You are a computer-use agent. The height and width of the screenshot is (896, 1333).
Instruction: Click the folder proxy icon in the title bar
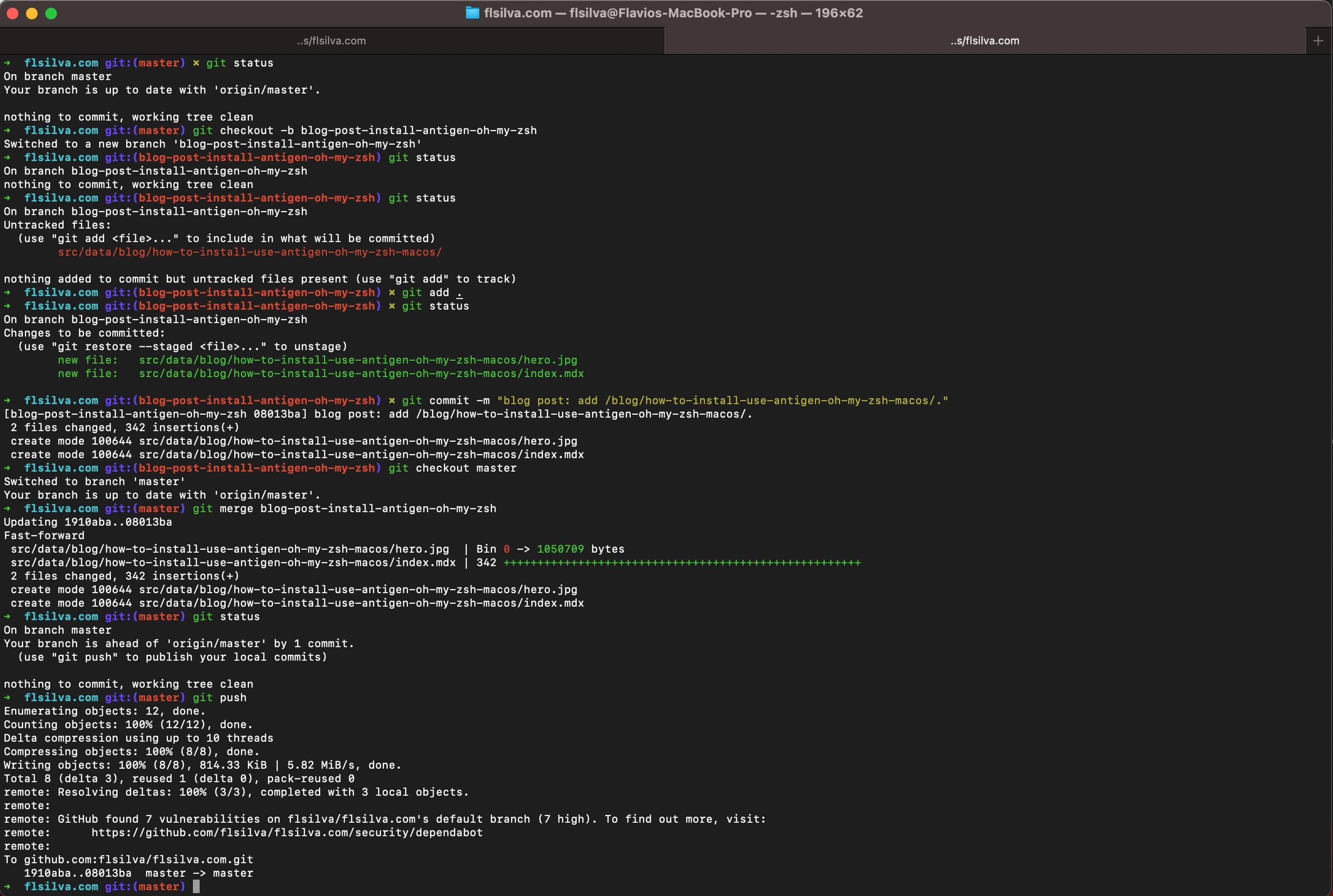473,13
